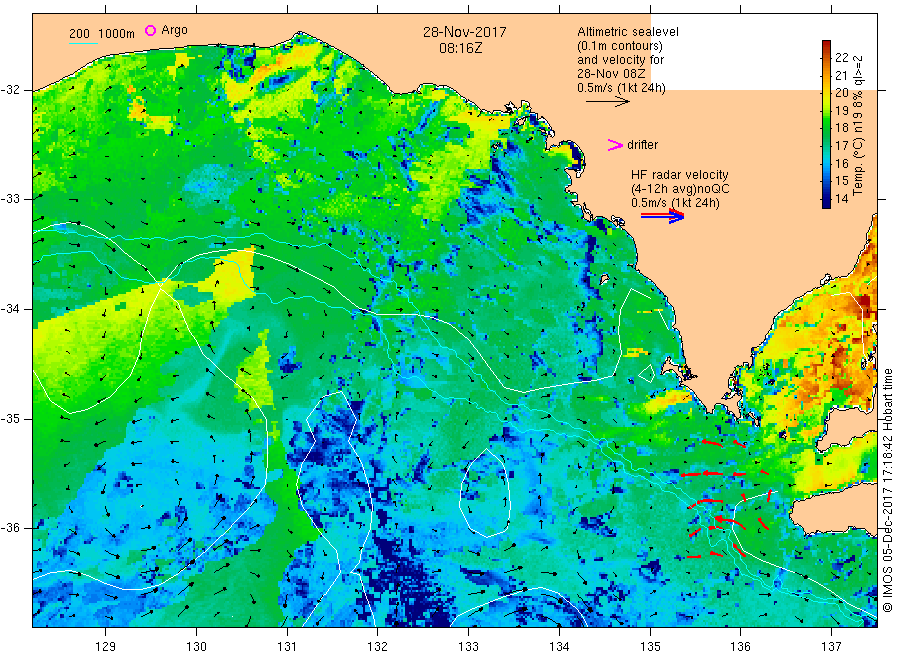The width and height of the screenshot is (900, 660).
Task: Click the '(0.1m contours)' legend line
Action: [620, 46]
